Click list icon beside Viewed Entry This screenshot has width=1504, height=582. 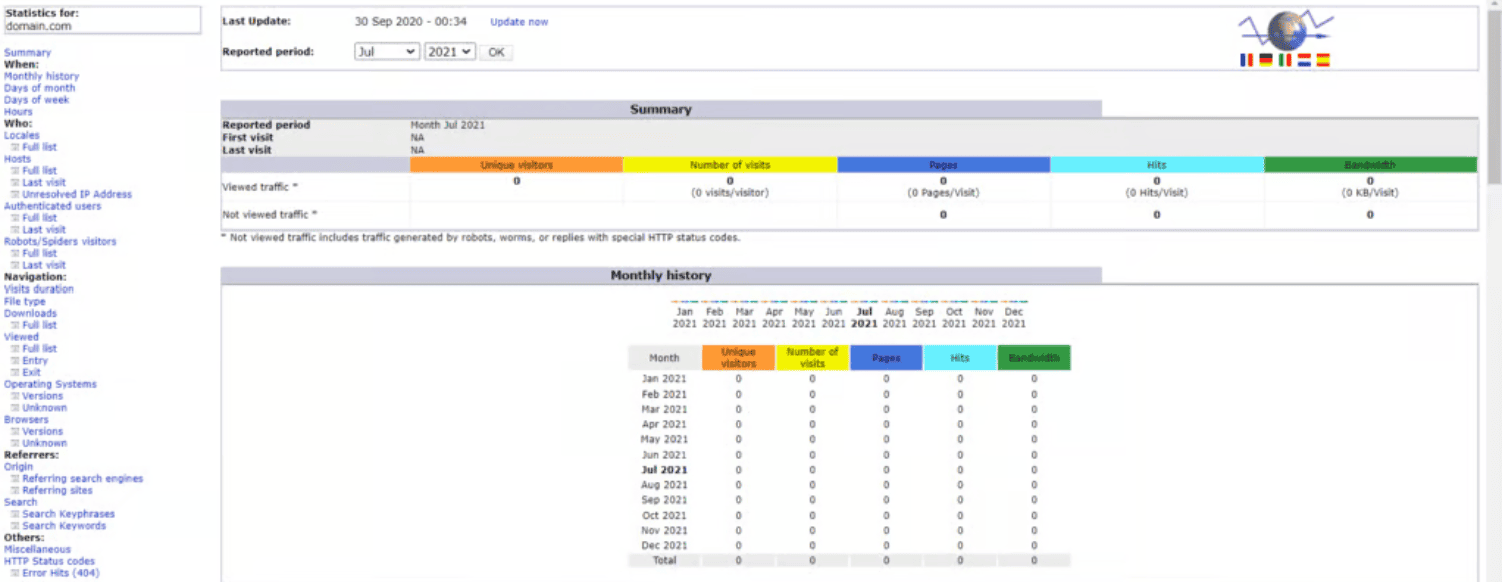pos(15,361)
